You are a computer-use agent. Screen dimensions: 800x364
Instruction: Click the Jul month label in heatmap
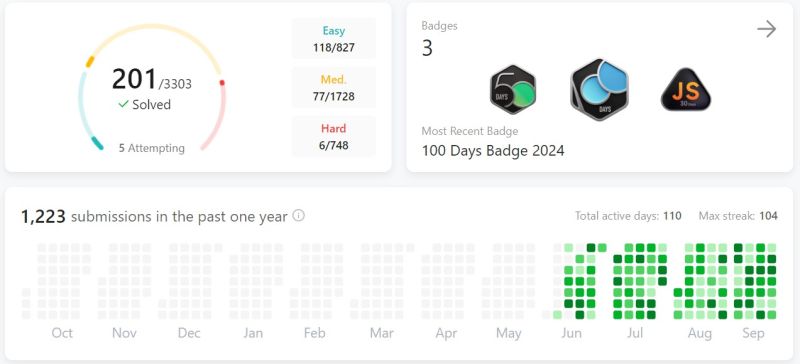point(635,333)
